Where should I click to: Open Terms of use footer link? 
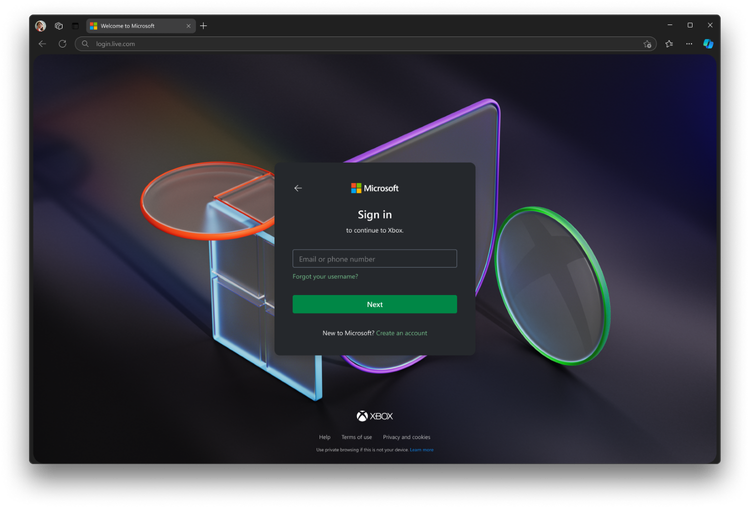pos(356,437)
